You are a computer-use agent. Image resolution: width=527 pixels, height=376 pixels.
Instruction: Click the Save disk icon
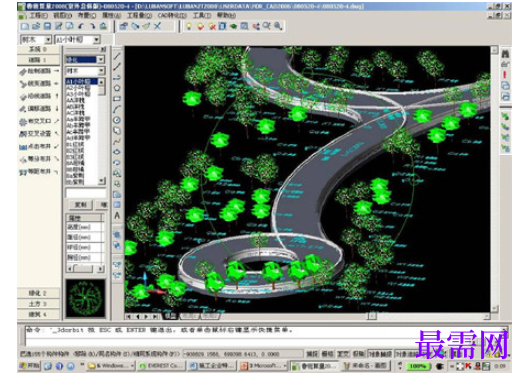(47, 26)
